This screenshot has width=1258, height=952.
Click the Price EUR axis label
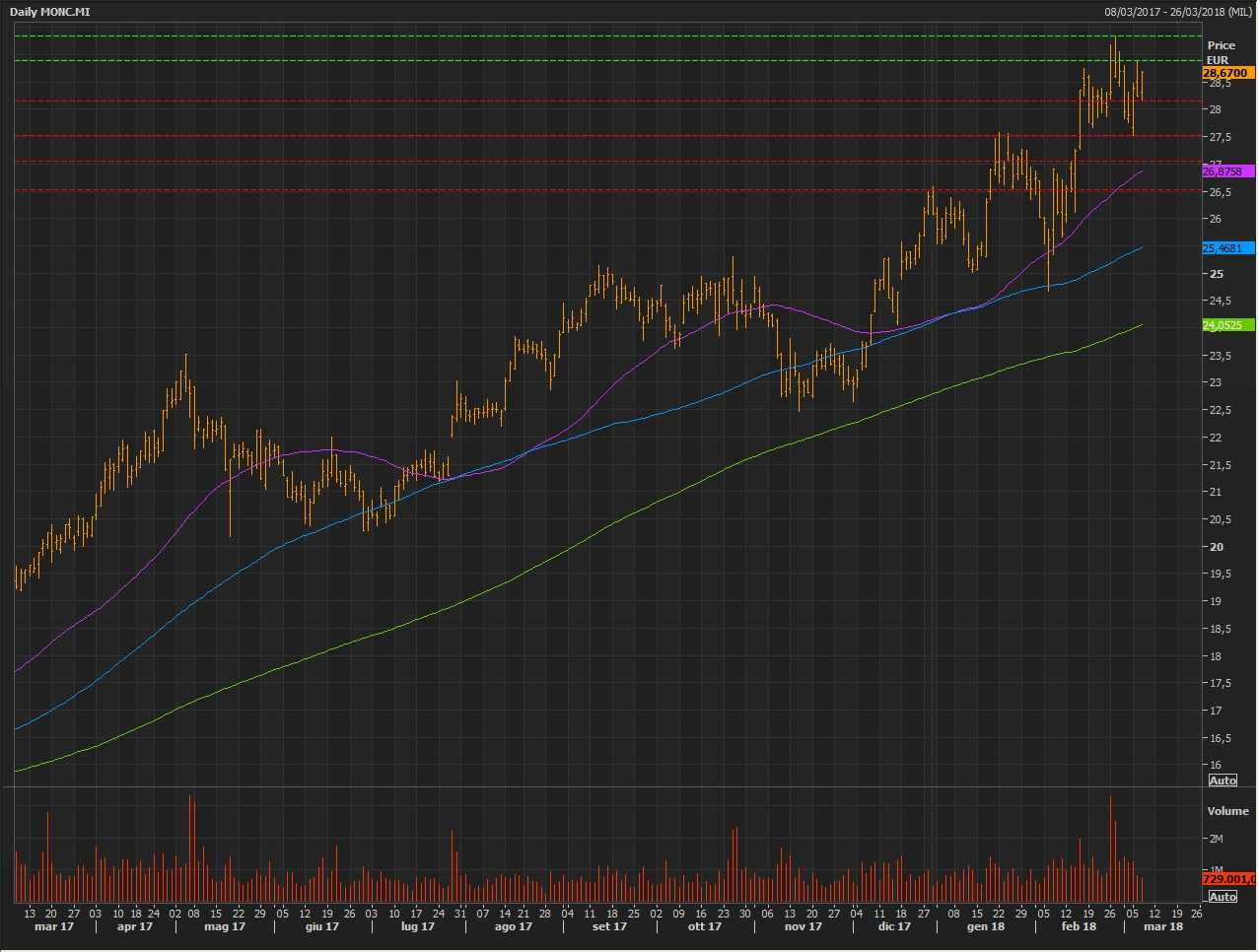1221,52
